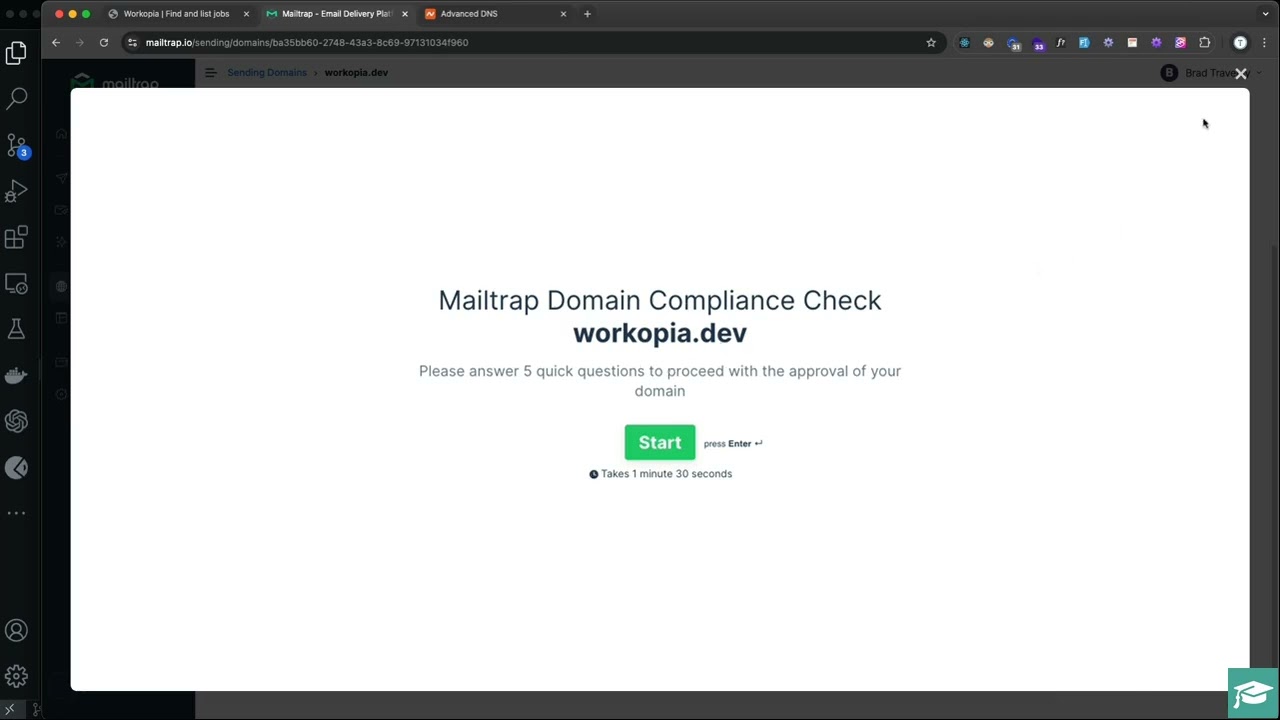Viewport: 1280px width, 720px height.
Task: View site information for mailtrap.io
Action: [x=132, y=43]
